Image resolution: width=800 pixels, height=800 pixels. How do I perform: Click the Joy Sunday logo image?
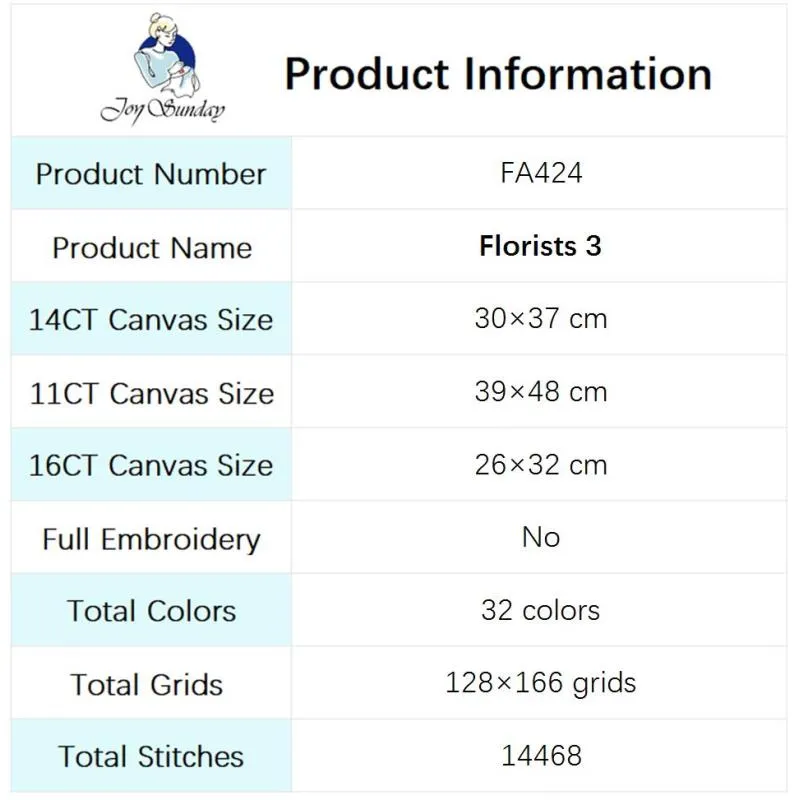(x=163, y=69)
